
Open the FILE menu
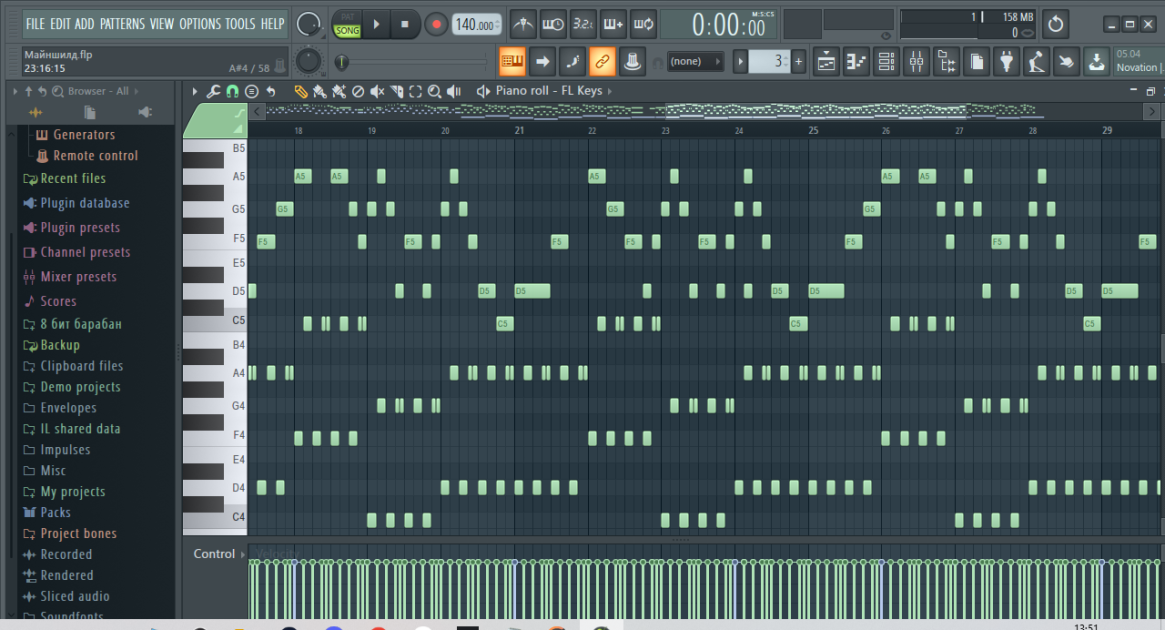click(x=35, y=25)
